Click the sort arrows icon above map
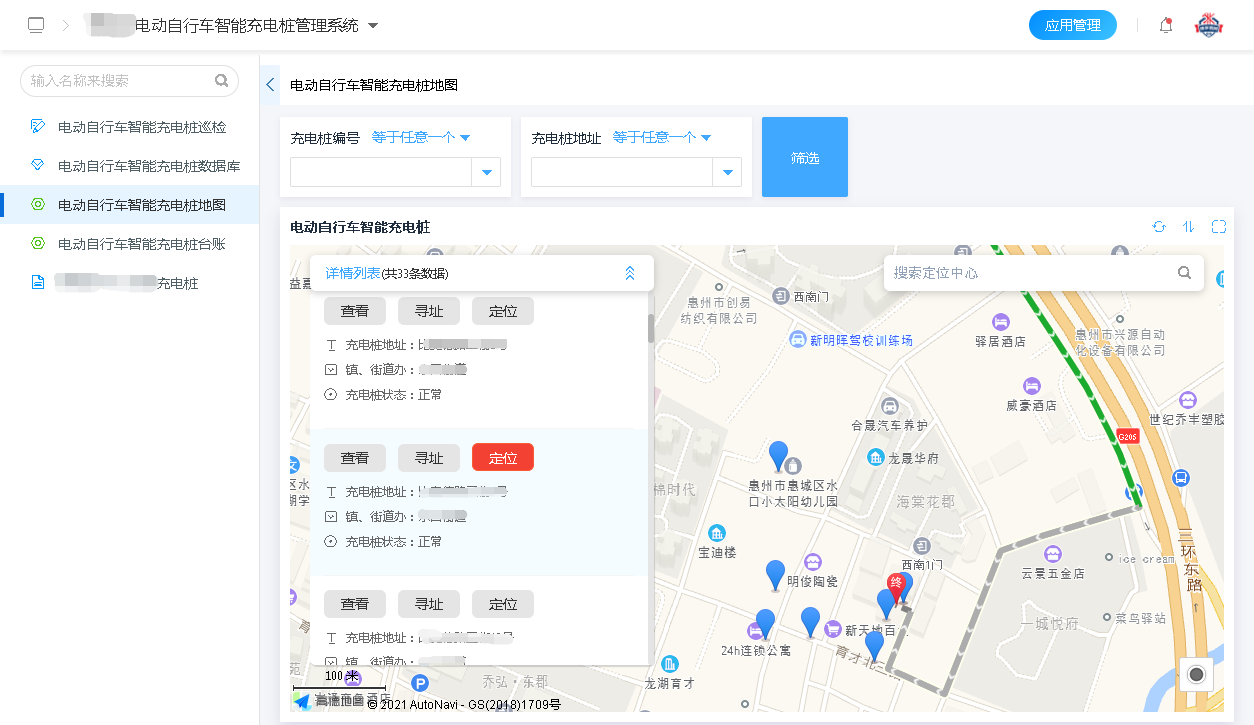The width and height of the screenshot is (1254, 725). tap(1188, 227)
